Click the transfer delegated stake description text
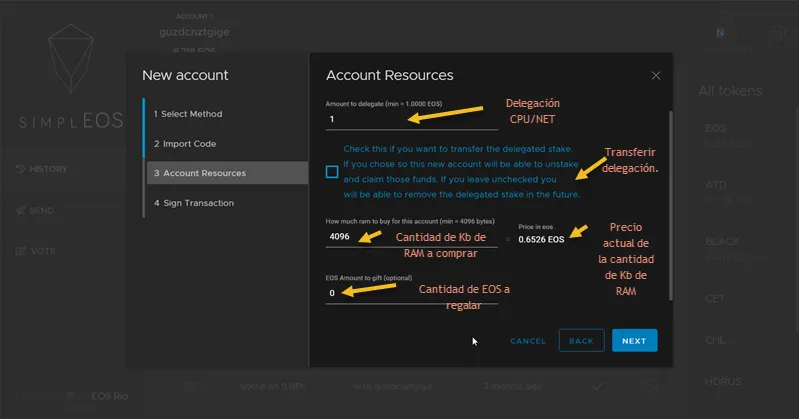 point(462,171)
